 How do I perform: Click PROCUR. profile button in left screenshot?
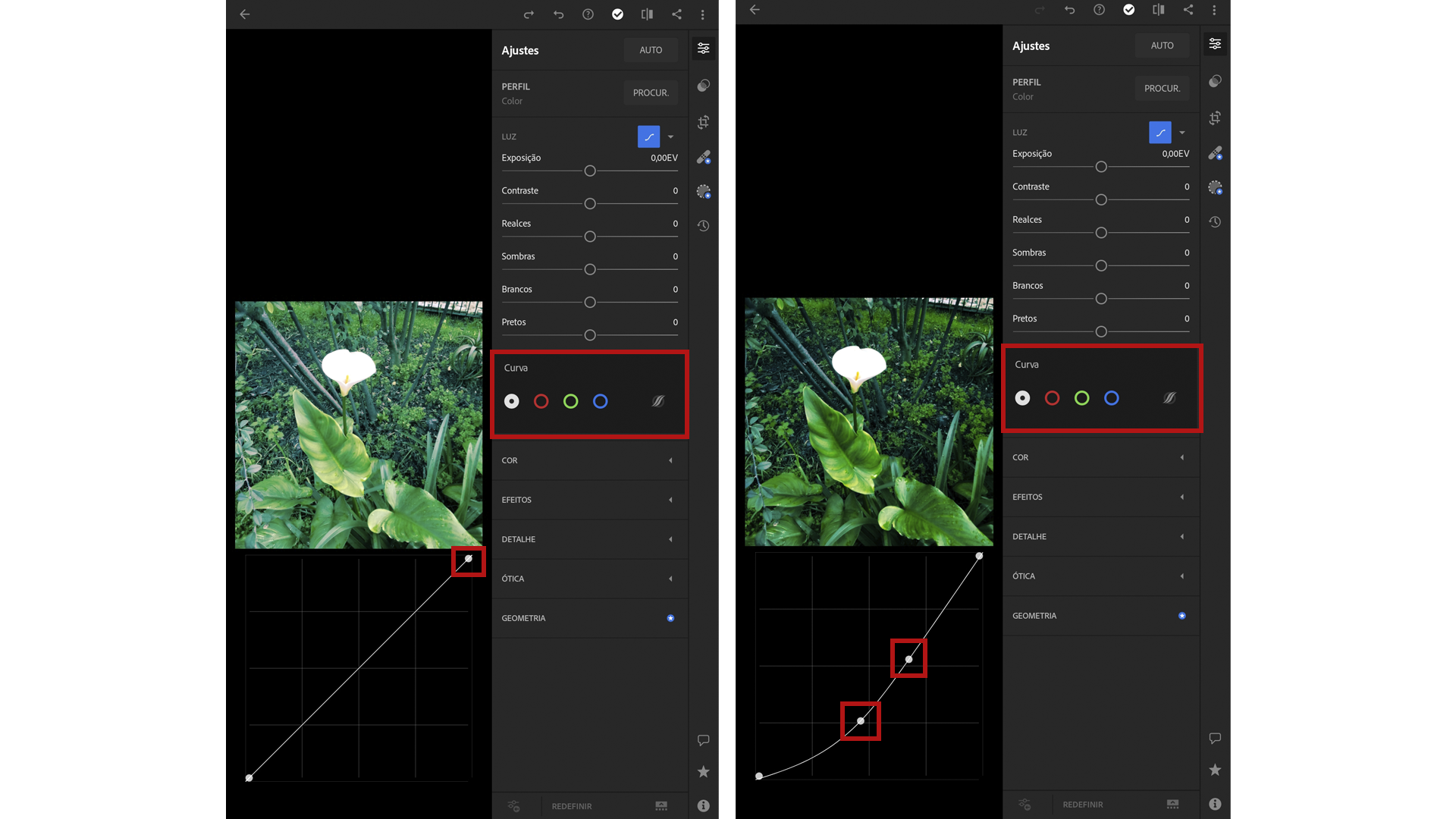651,93
